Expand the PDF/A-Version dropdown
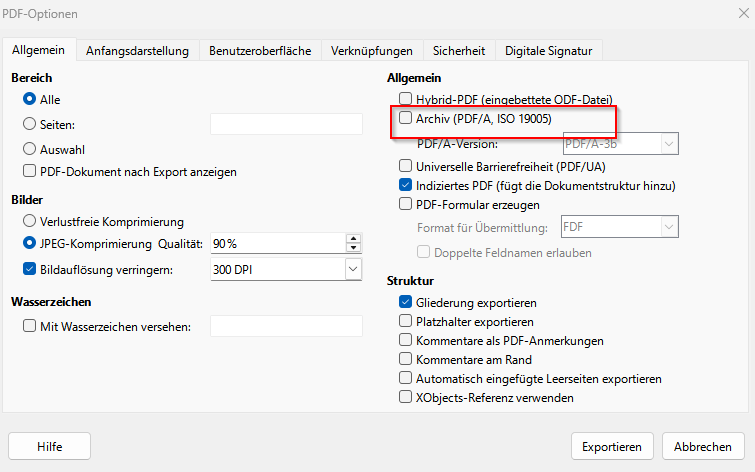 tap(669, 143)
